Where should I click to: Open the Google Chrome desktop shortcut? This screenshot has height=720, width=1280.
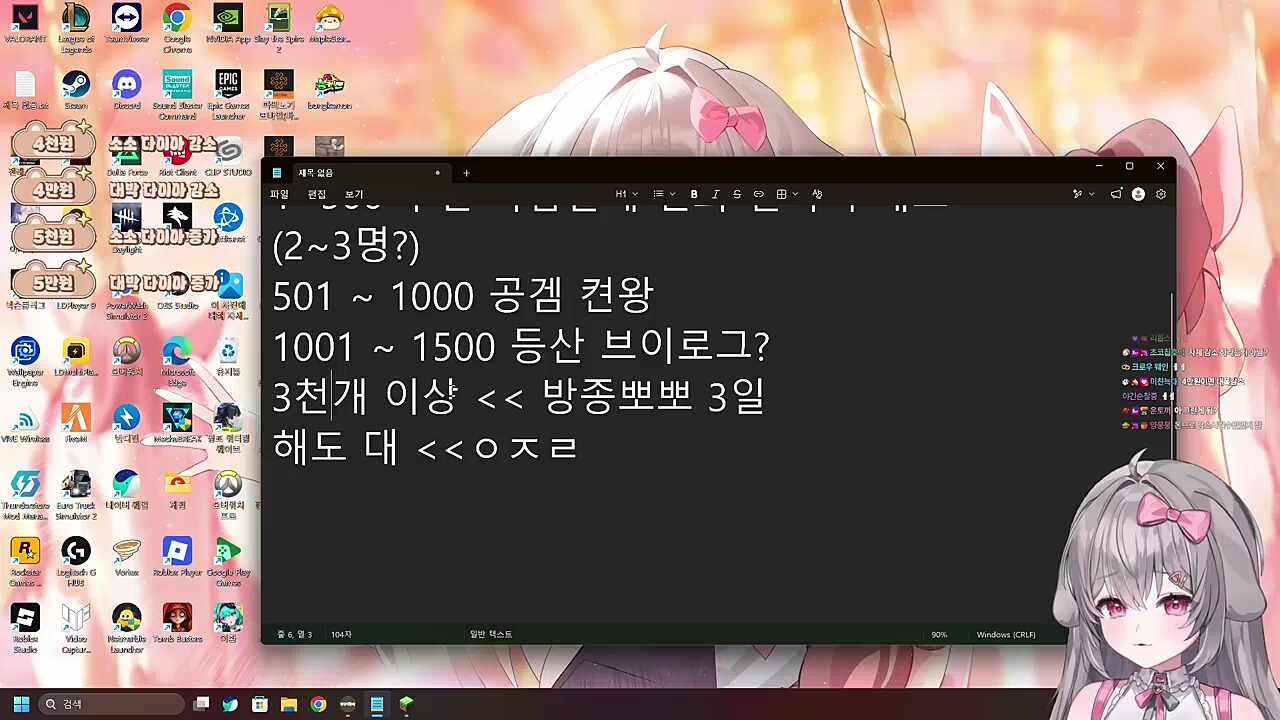(x=177, y=27)
